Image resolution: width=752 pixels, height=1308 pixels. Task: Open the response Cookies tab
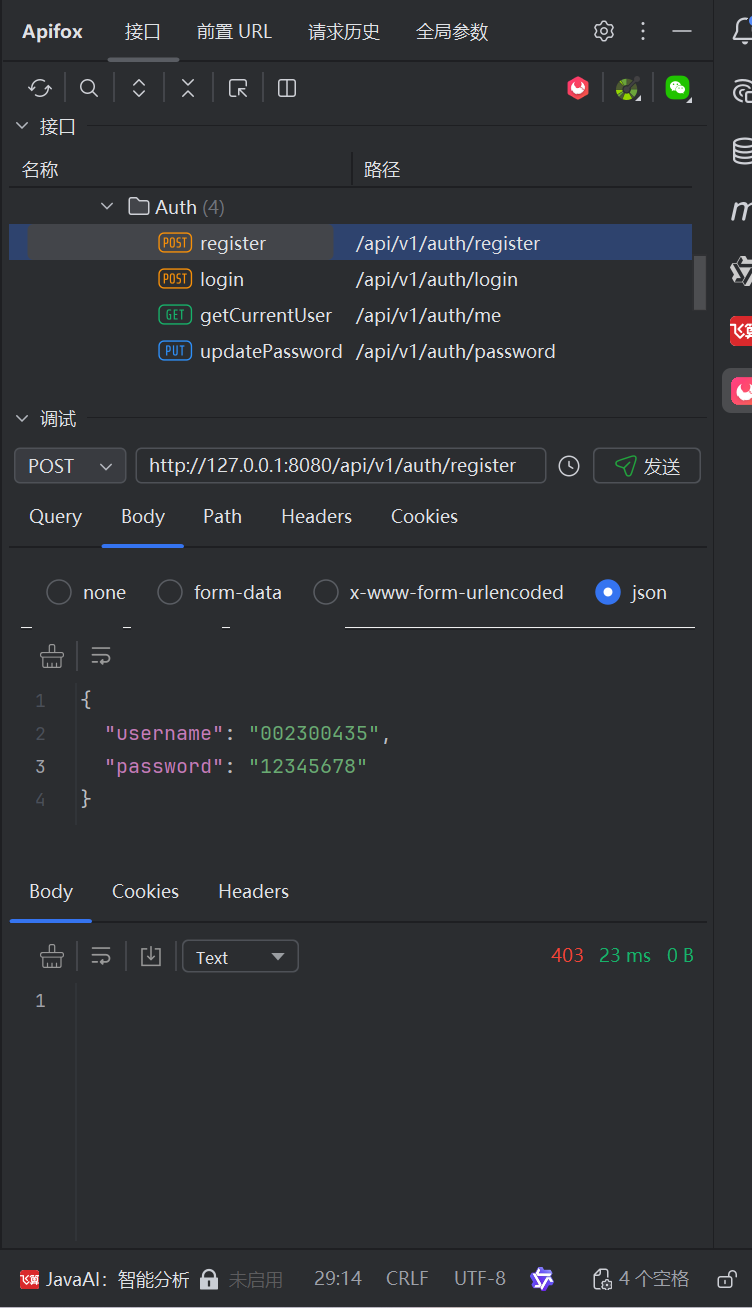click(145, 891)
